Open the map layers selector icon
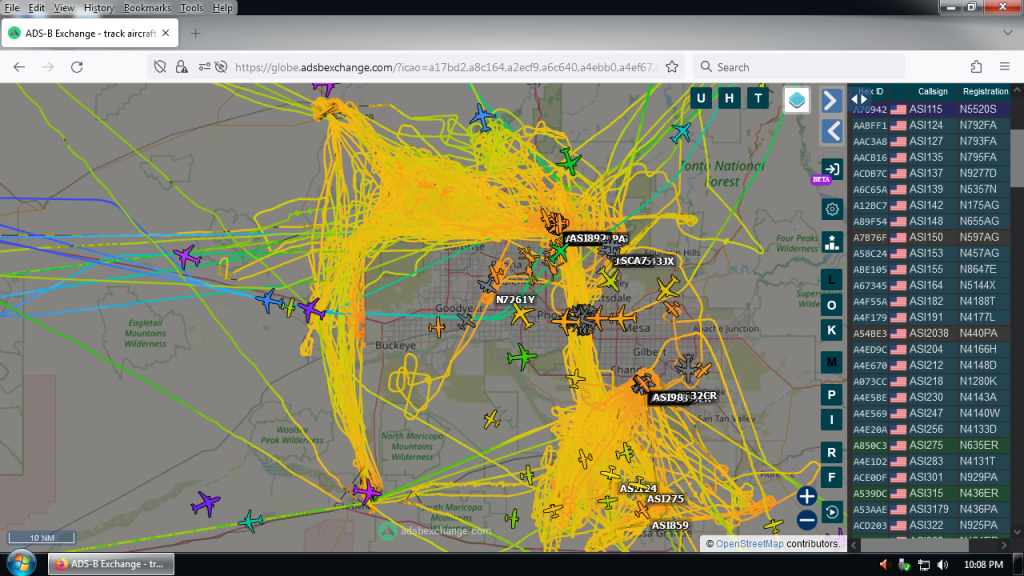 [x=797, y=101]
